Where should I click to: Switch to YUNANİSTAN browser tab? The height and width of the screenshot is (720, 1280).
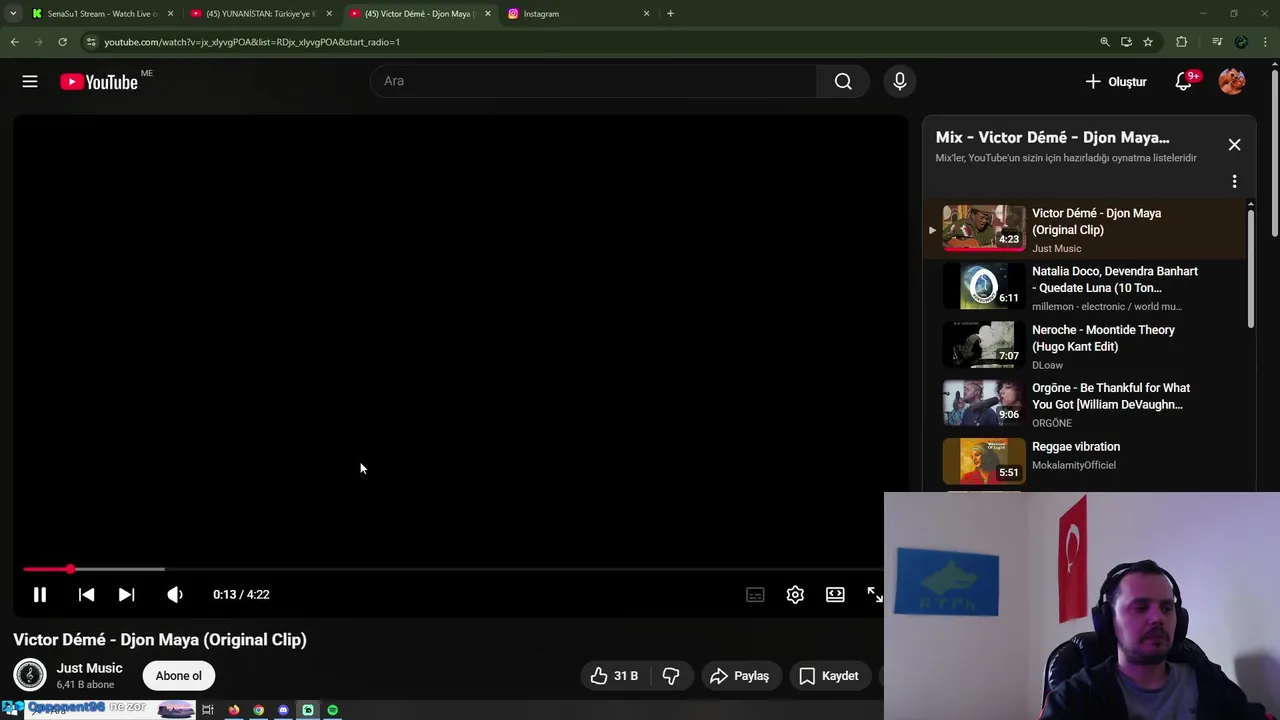[261, 14]
